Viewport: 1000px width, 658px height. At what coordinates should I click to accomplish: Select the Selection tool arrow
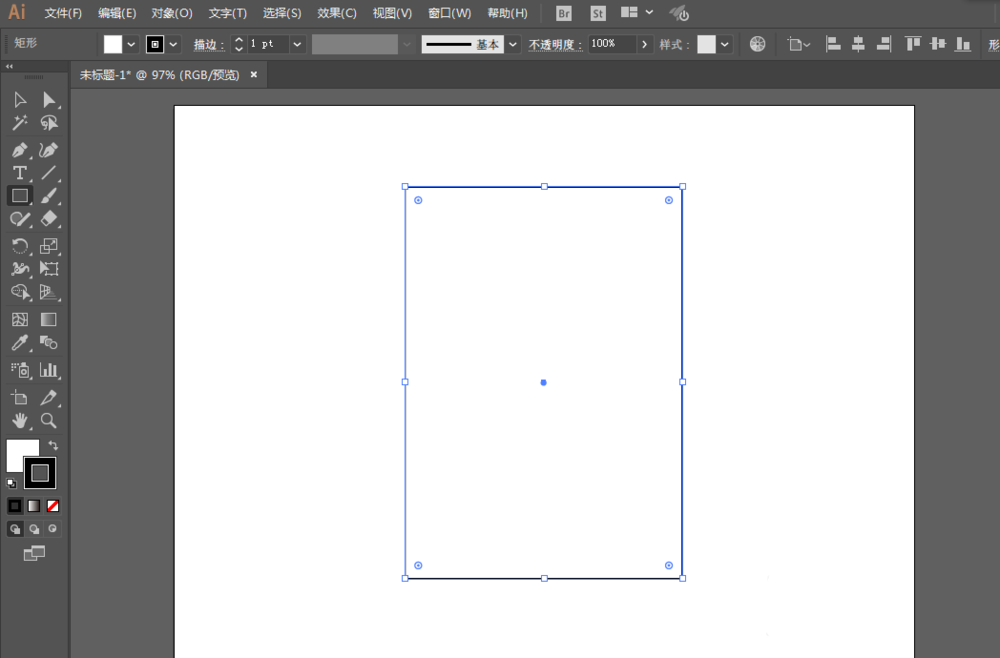(20, 99)
